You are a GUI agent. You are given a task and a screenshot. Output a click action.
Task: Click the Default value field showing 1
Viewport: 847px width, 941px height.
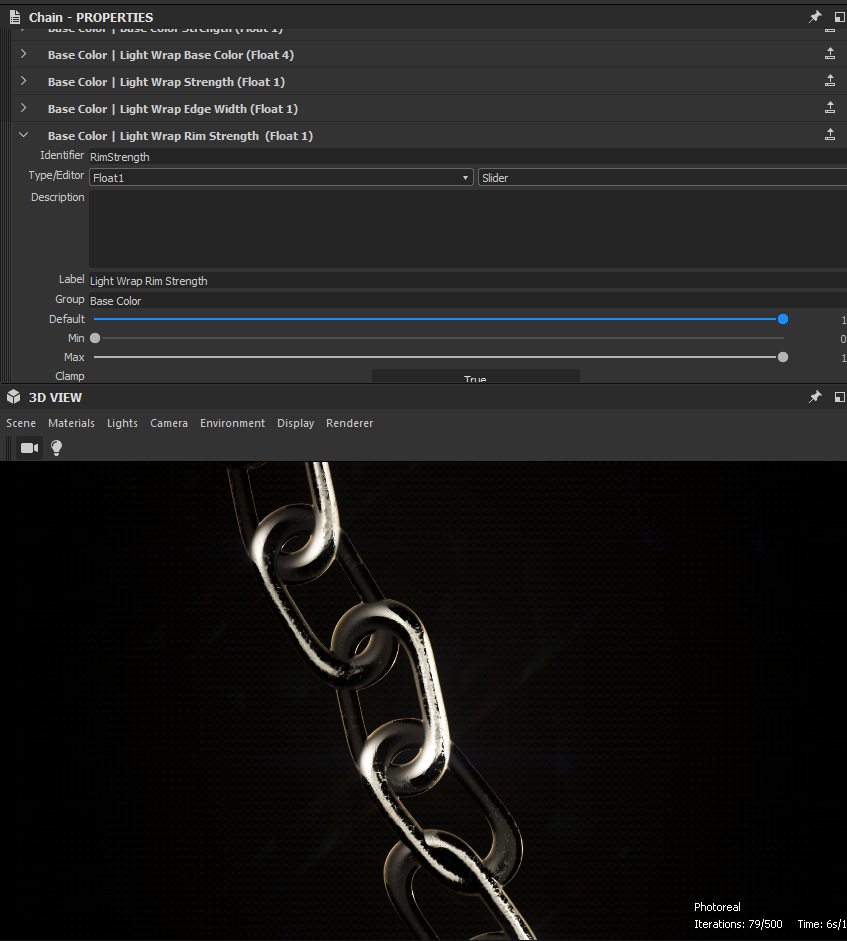pyautogui.click(x=843, y=320)
